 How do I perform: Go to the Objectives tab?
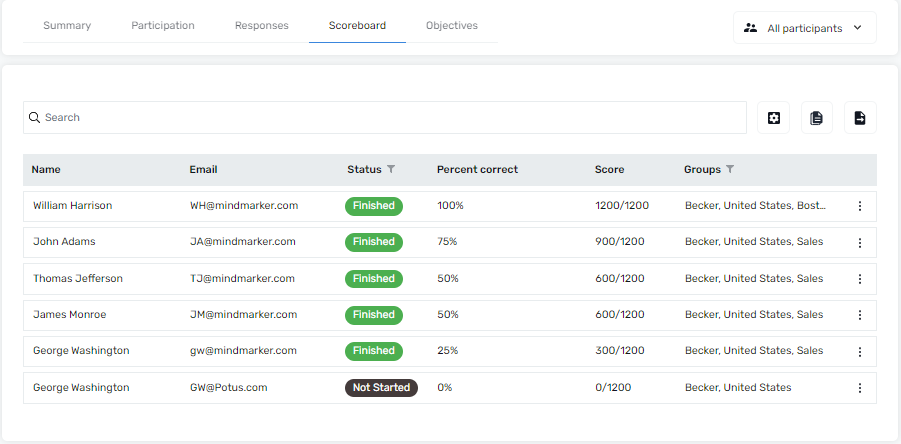point(452,26)
